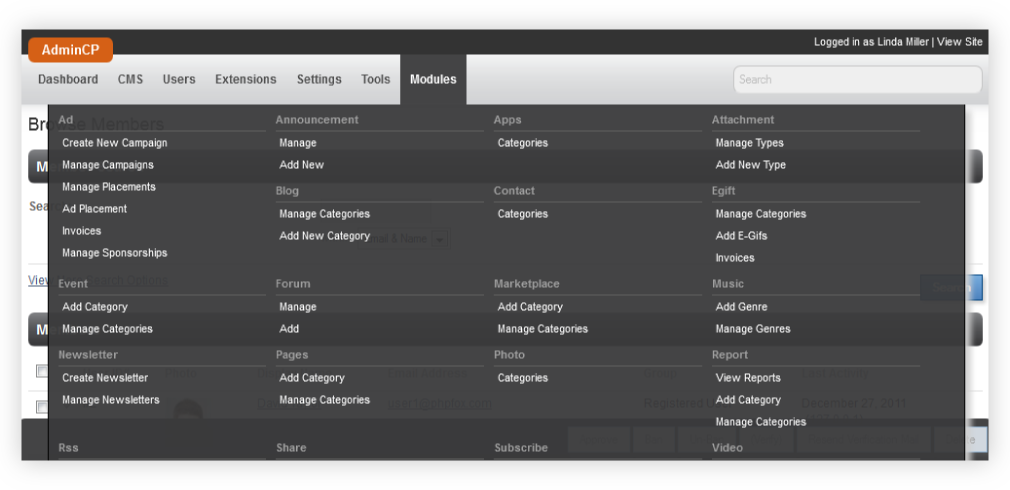Open the Dashboard tab
This screenshot has height=490, width=1010.
tap(68, 80)
